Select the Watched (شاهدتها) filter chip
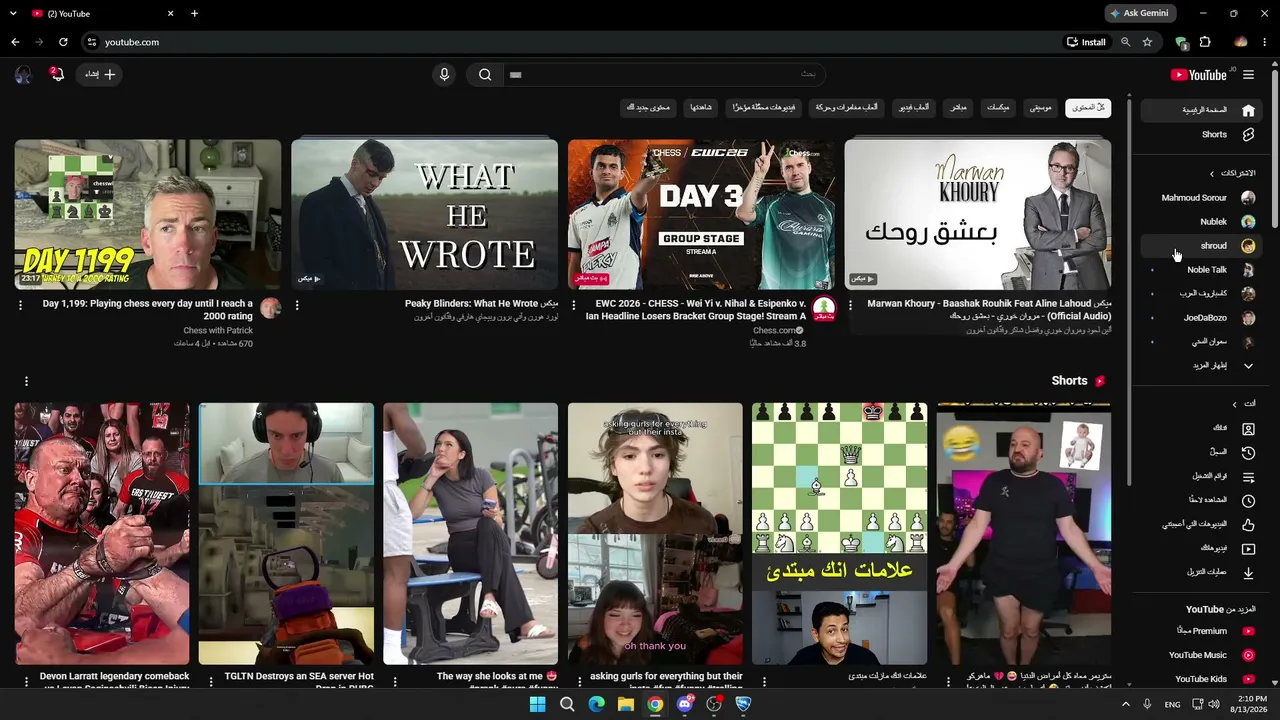 (700, 107)
